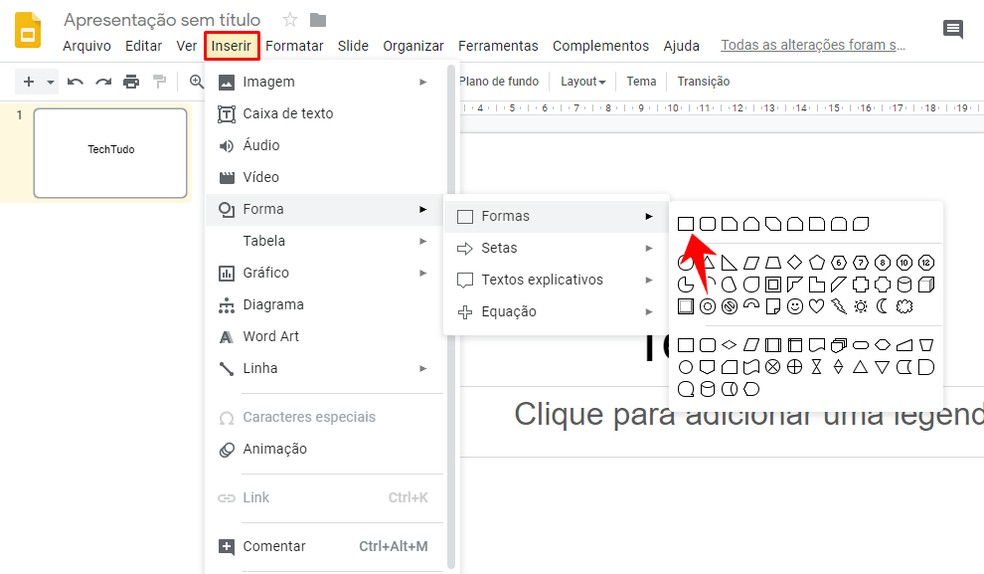
Task: Select the TechTudo slide thumbnail
Action: tap(110, 153)
